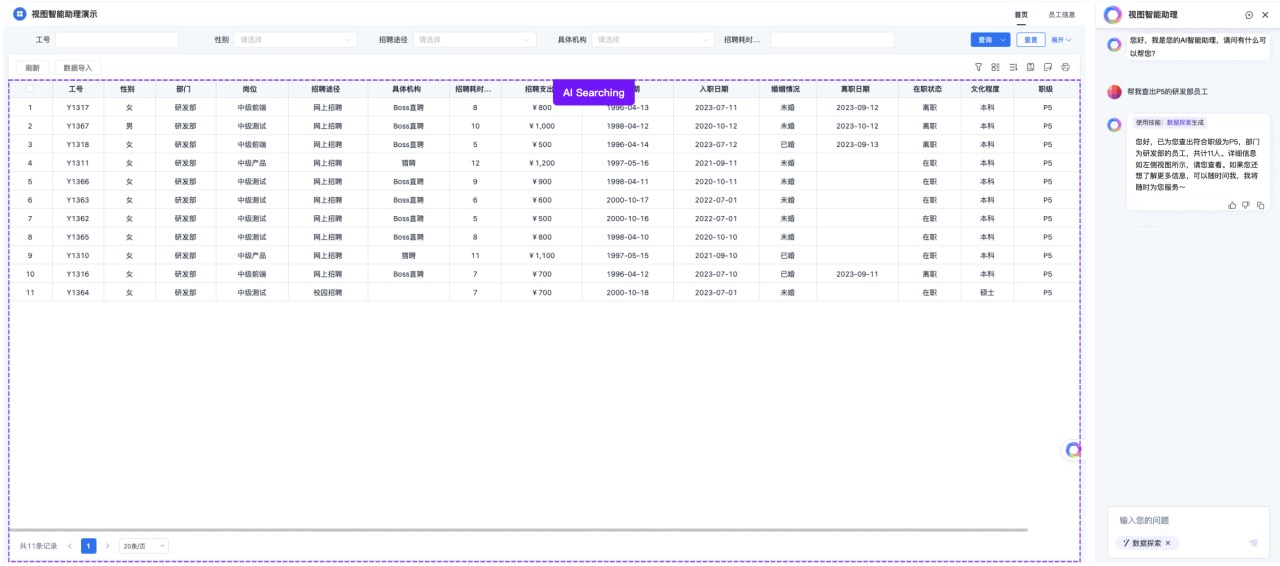
Task: Click the print icon in table toolbar
Action: pyautogui.click(x=1066, y=67)
